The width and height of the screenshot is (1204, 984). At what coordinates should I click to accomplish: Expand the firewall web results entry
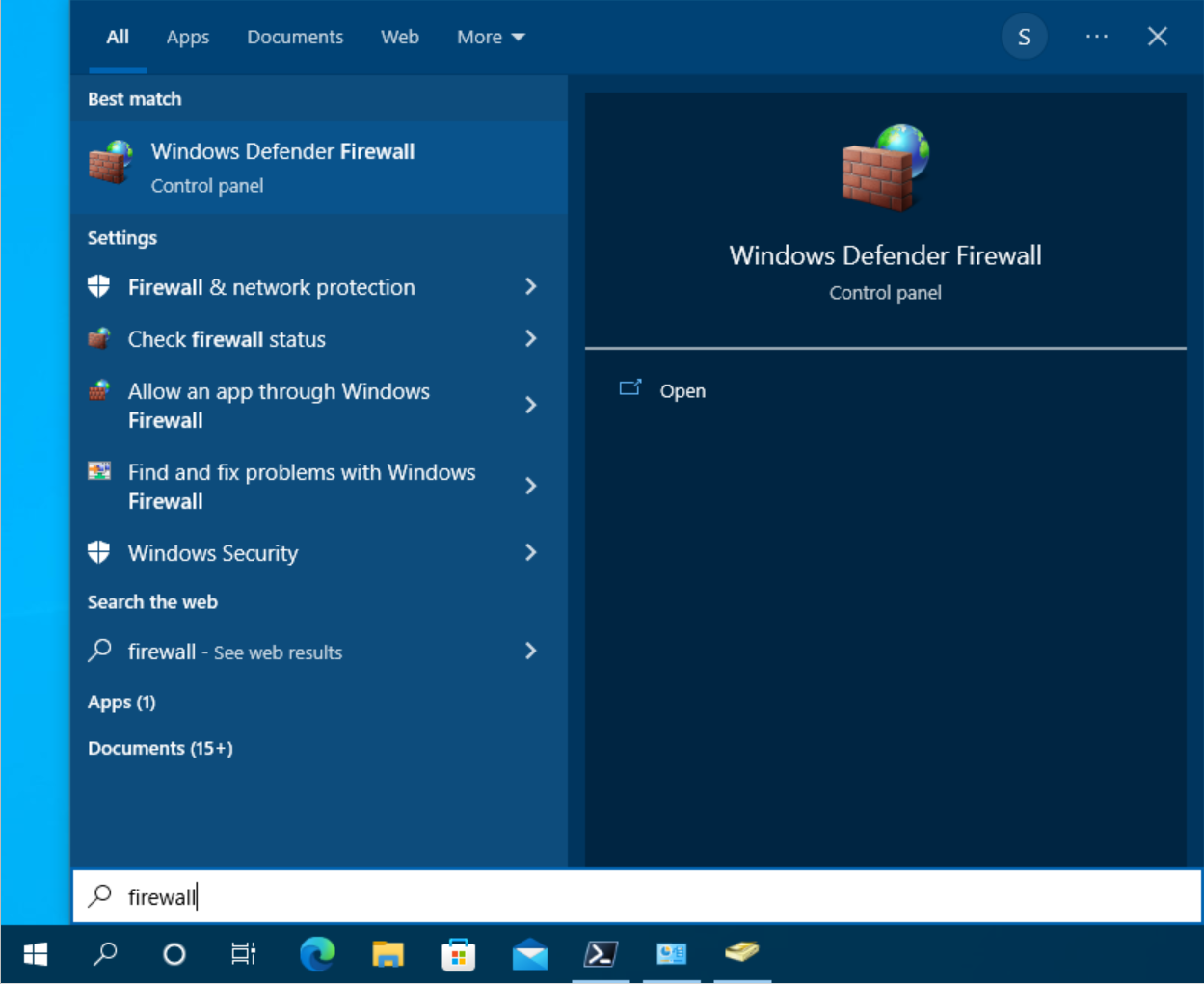(530, 652)
